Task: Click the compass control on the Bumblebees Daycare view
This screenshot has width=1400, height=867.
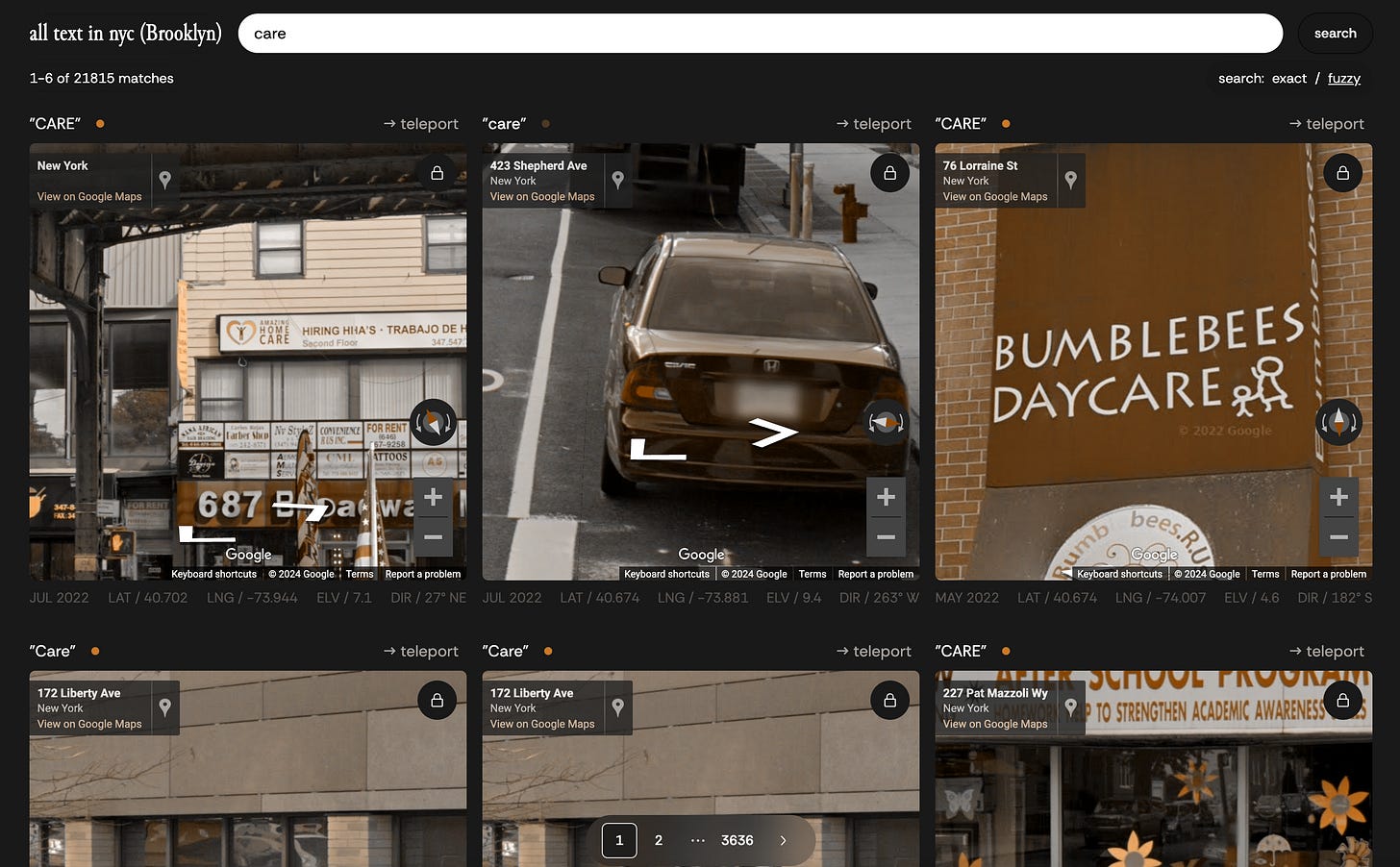Action: (1339, 422)
